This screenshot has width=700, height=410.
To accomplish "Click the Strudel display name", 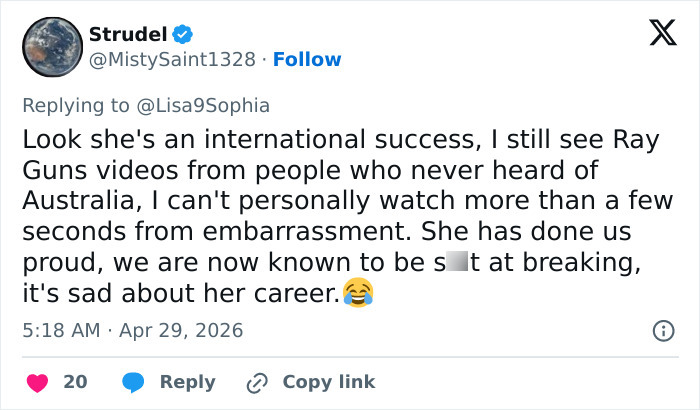I will [127, 34].
